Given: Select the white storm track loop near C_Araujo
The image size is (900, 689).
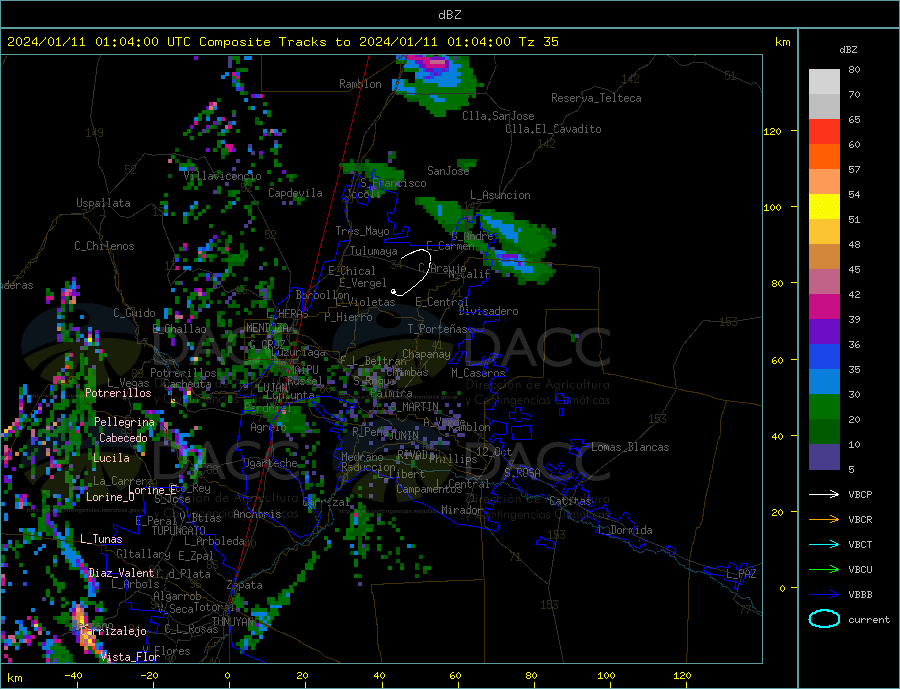Looking at the screenshot, I should (411, 273).
